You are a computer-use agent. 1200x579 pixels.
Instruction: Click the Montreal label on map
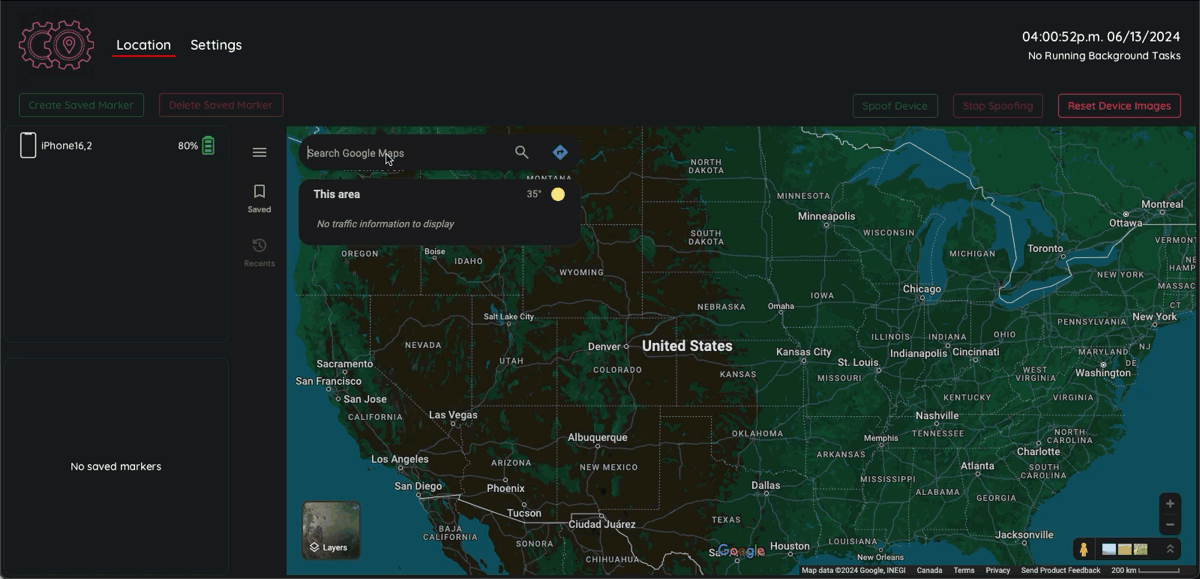coord(1162,205)
